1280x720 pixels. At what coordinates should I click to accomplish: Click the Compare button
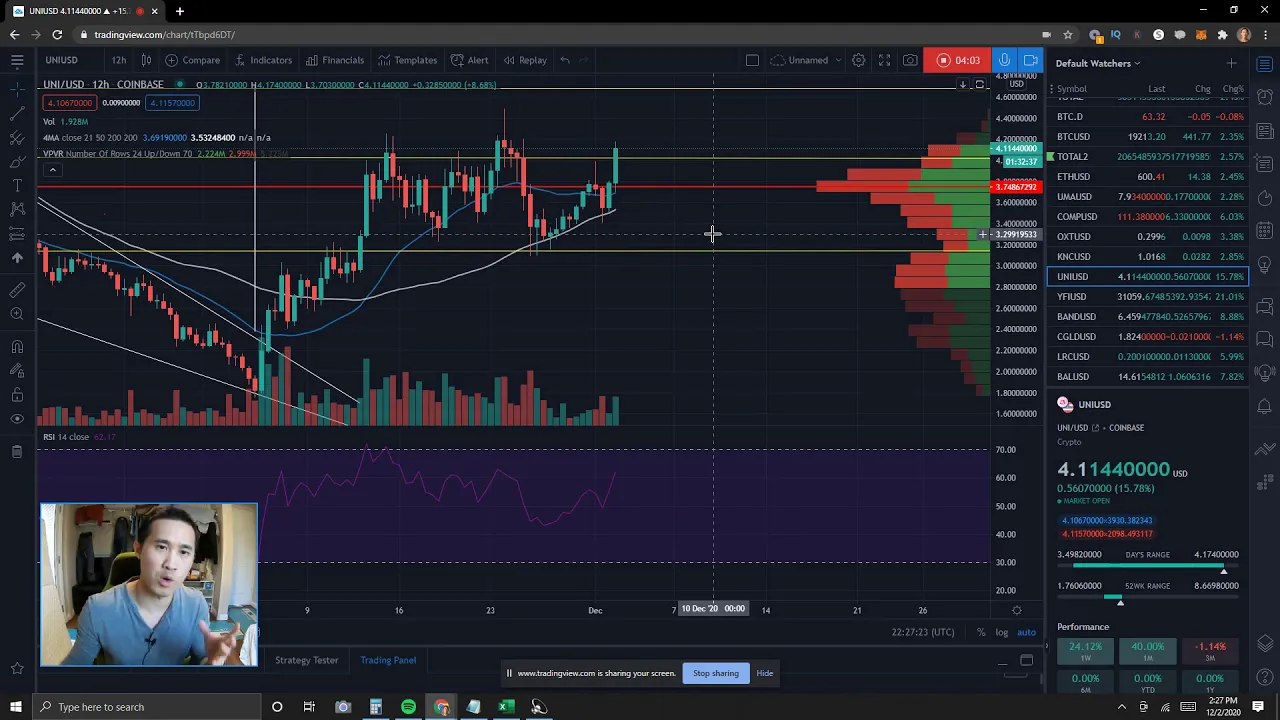(193, 60)
